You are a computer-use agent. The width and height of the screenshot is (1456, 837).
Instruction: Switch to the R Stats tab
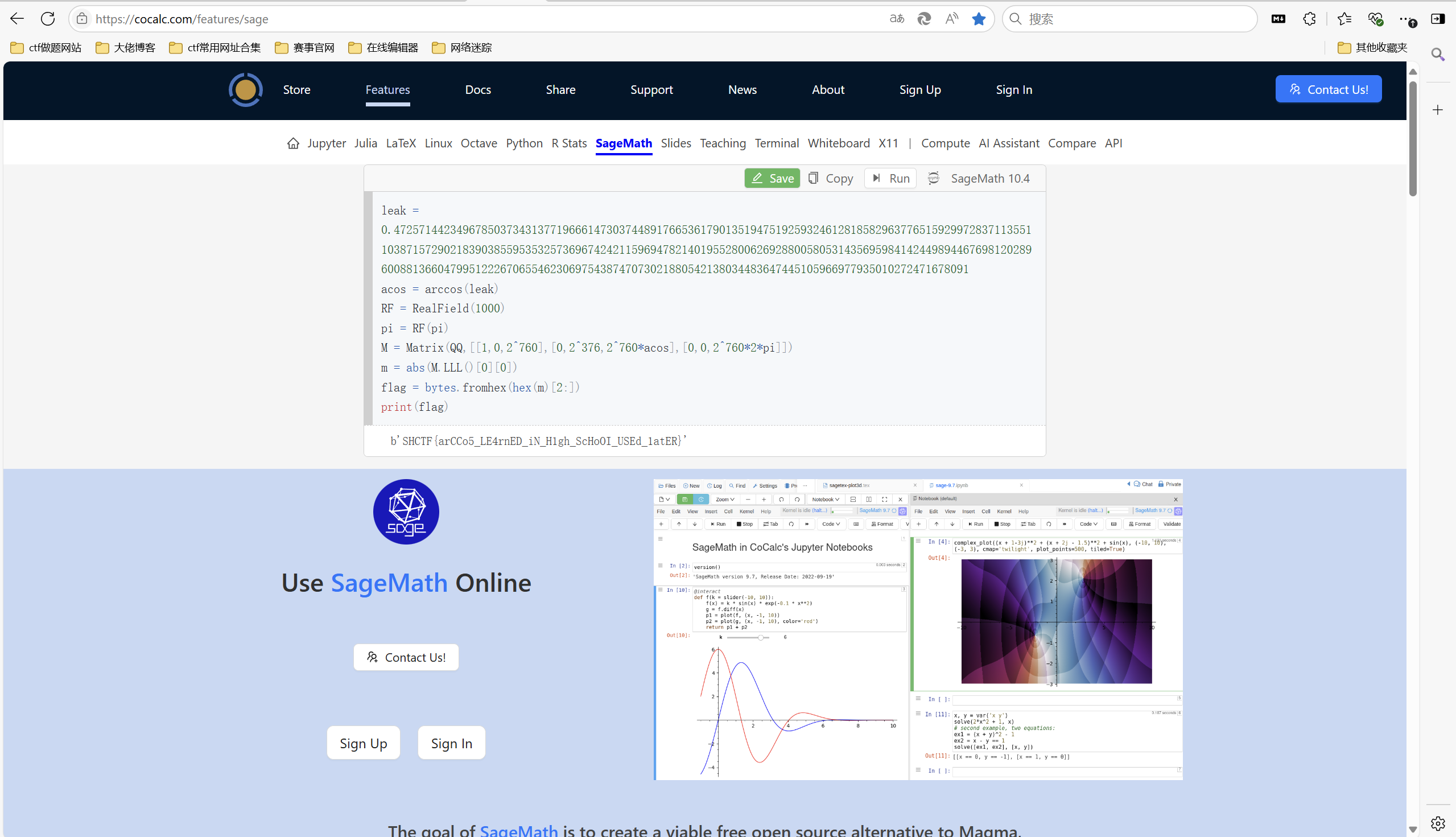[x=569, y=143]
